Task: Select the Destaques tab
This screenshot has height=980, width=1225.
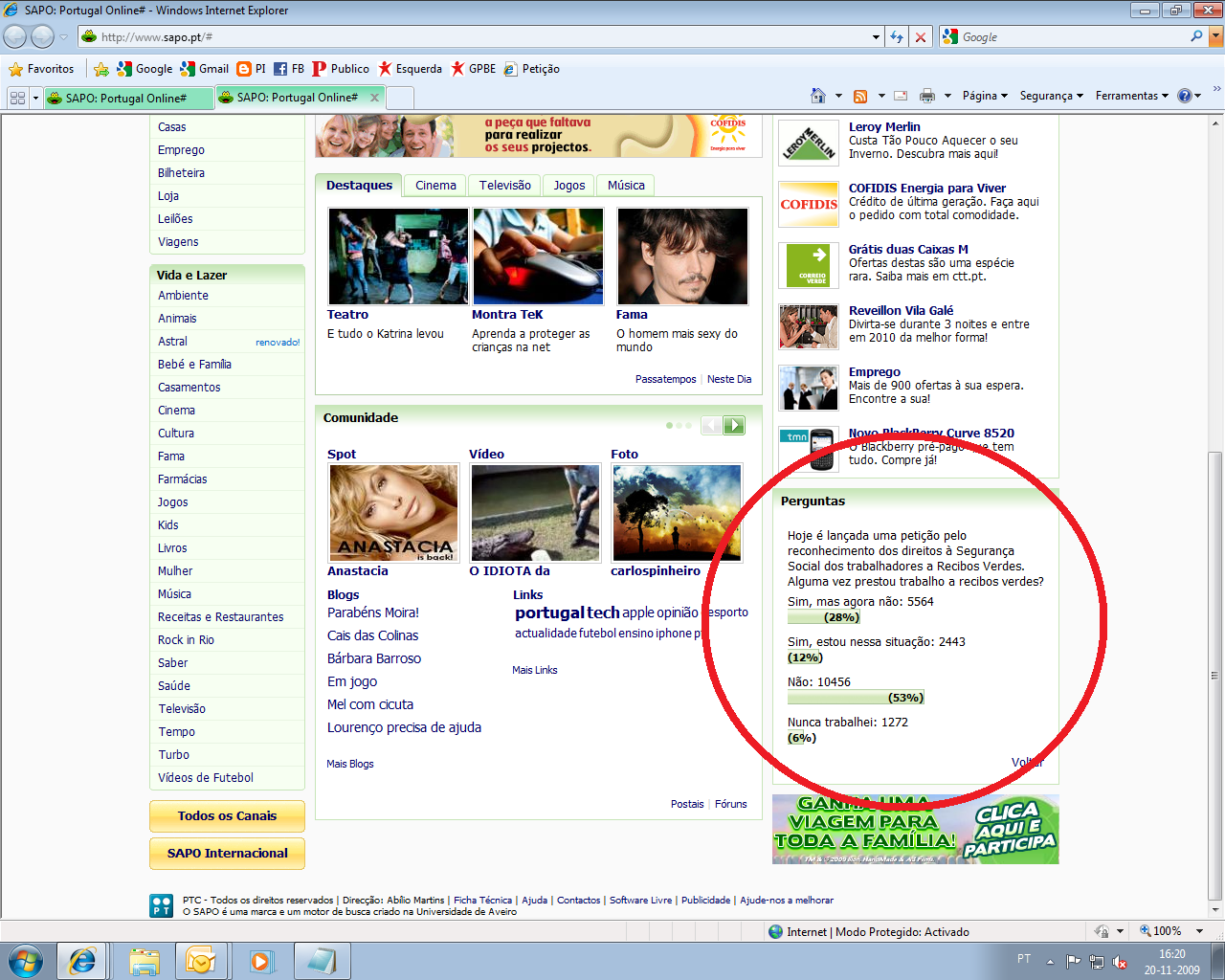Action: point(359,185)
